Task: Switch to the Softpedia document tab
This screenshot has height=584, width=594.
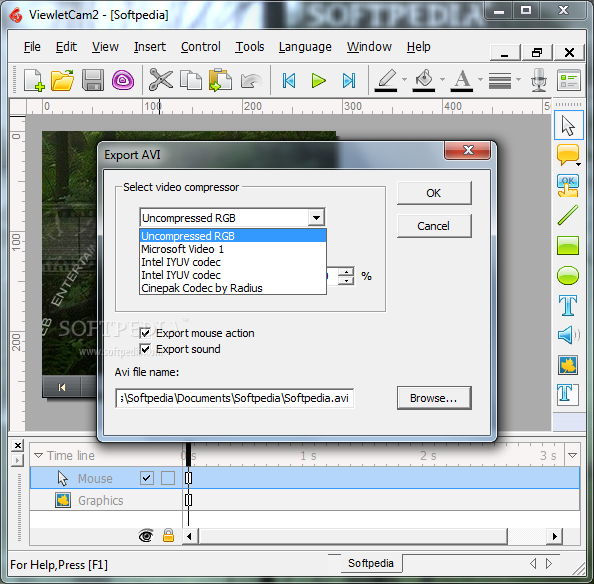Action: pos(371,563)
